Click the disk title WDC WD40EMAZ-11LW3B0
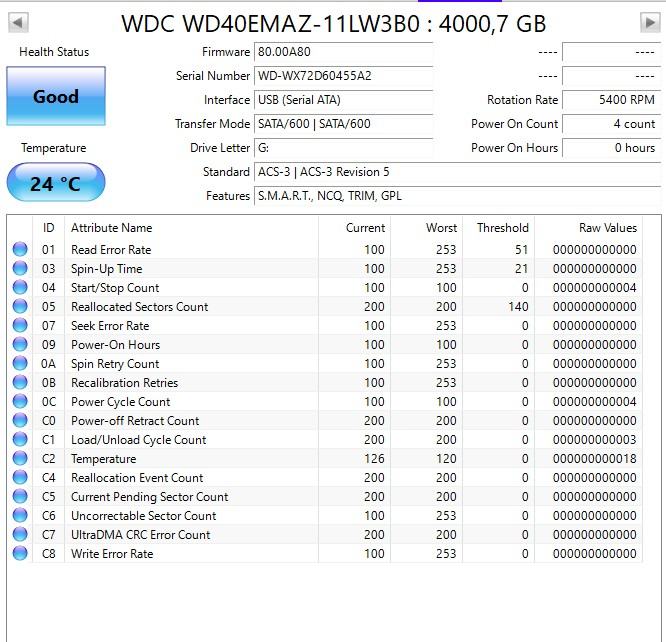 point(271,23)
